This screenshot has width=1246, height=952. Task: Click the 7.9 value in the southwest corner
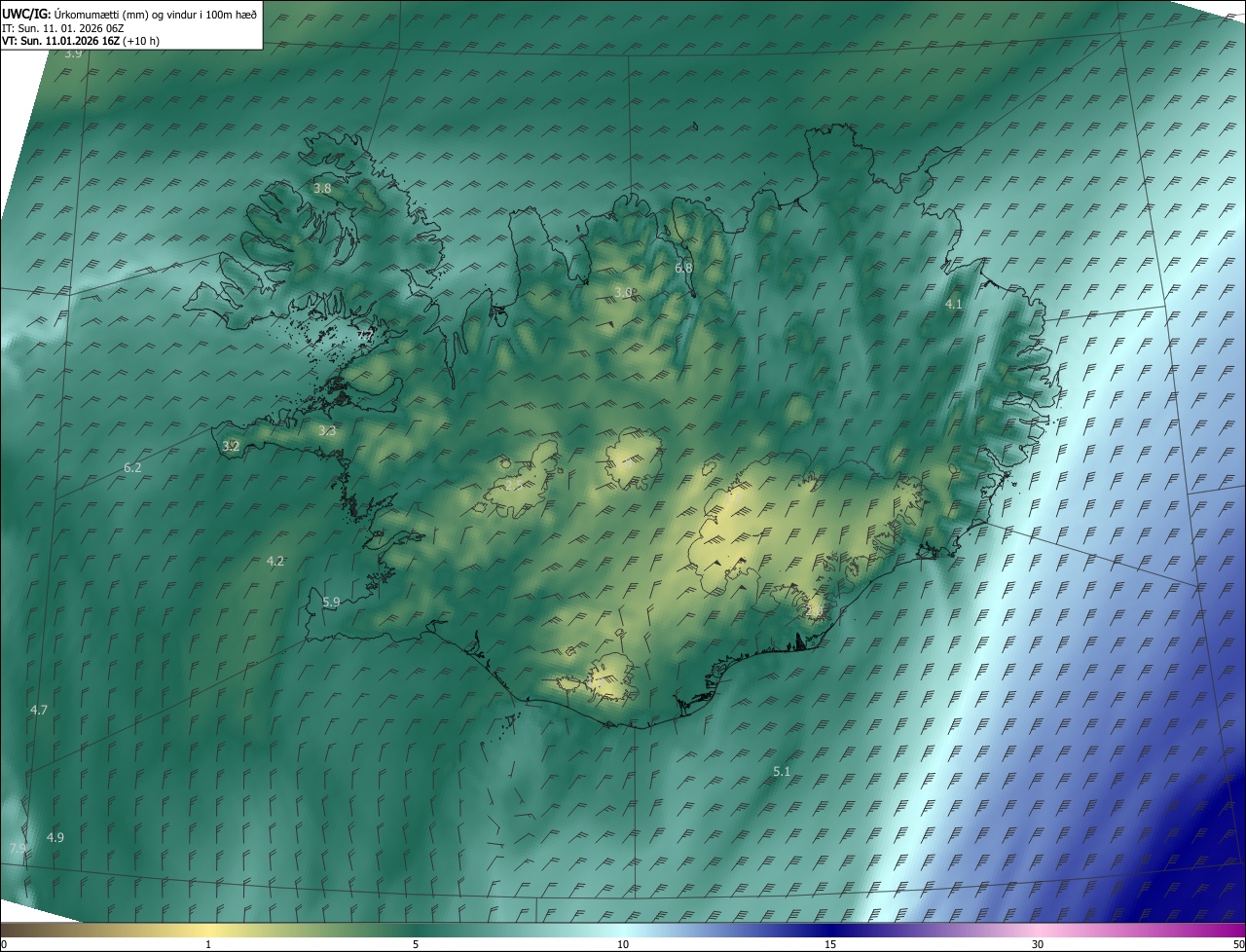(18, 849)
